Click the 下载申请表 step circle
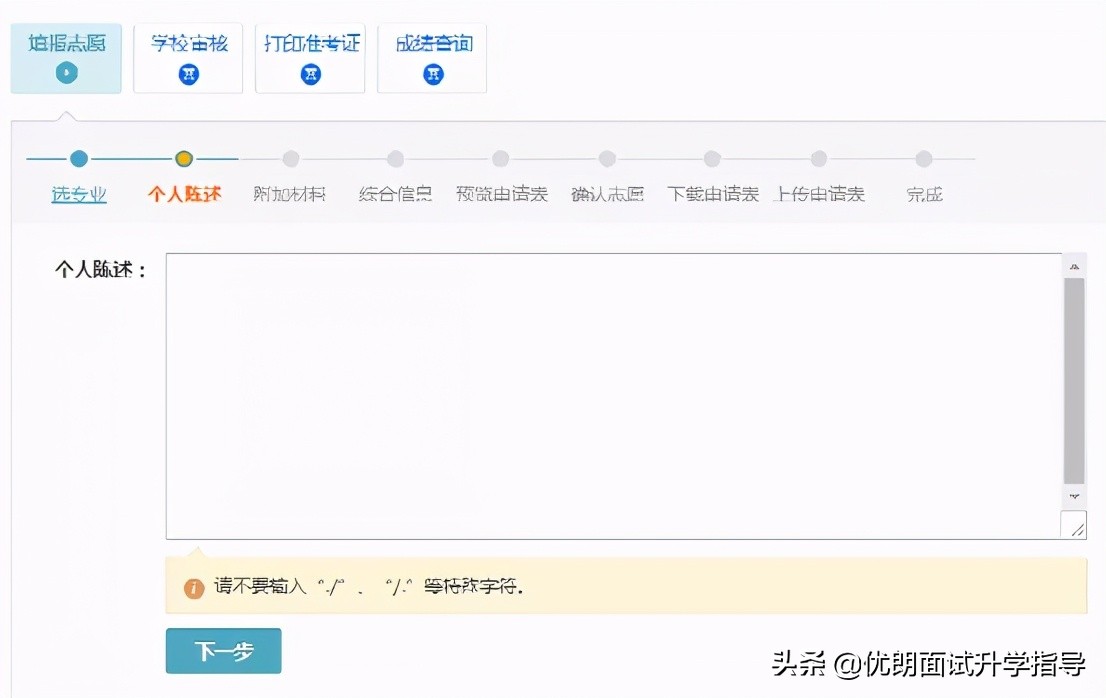This screenshot has height=698, width=1106. (x=712, y=159)
